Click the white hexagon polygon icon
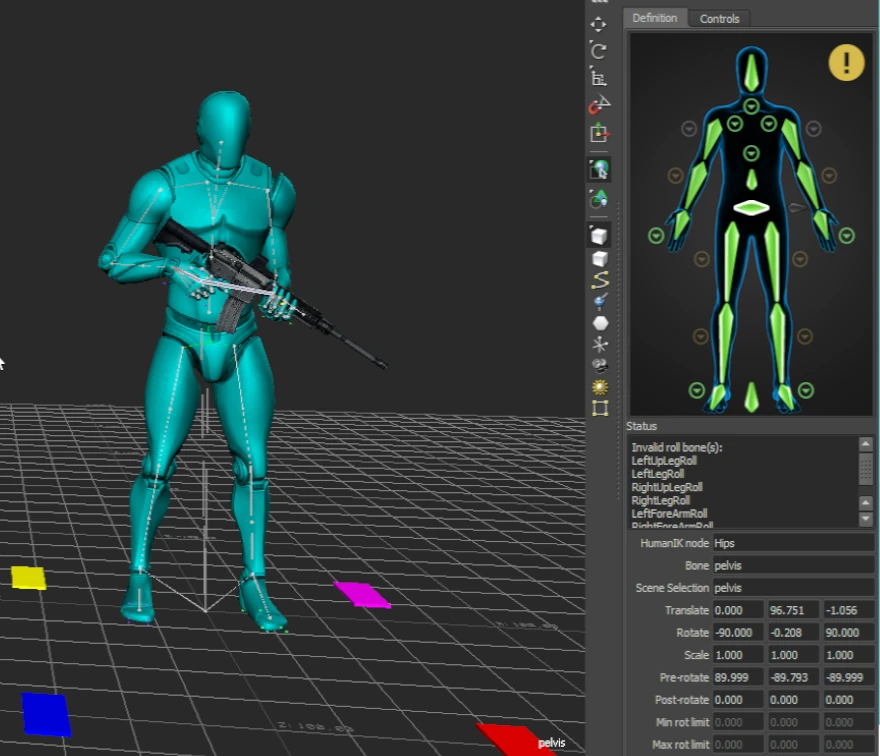 [x=600, y=323]
